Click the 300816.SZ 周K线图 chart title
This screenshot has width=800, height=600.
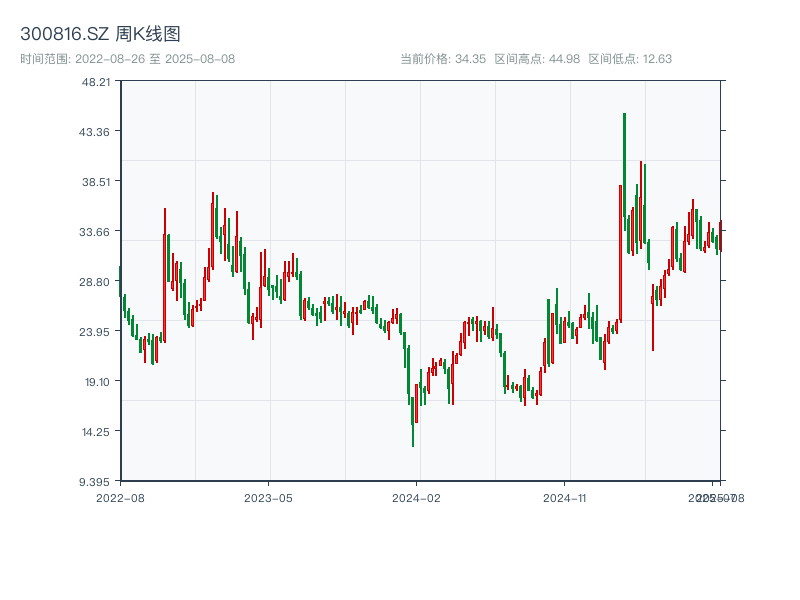point(100,35)
